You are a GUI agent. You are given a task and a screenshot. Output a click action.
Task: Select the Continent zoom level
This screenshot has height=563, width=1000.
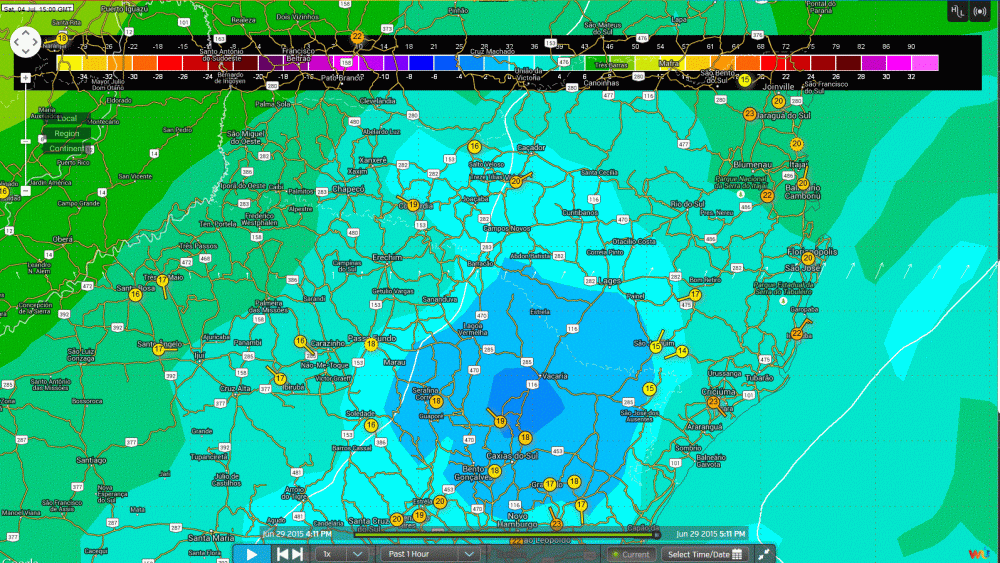coord(67,149)
